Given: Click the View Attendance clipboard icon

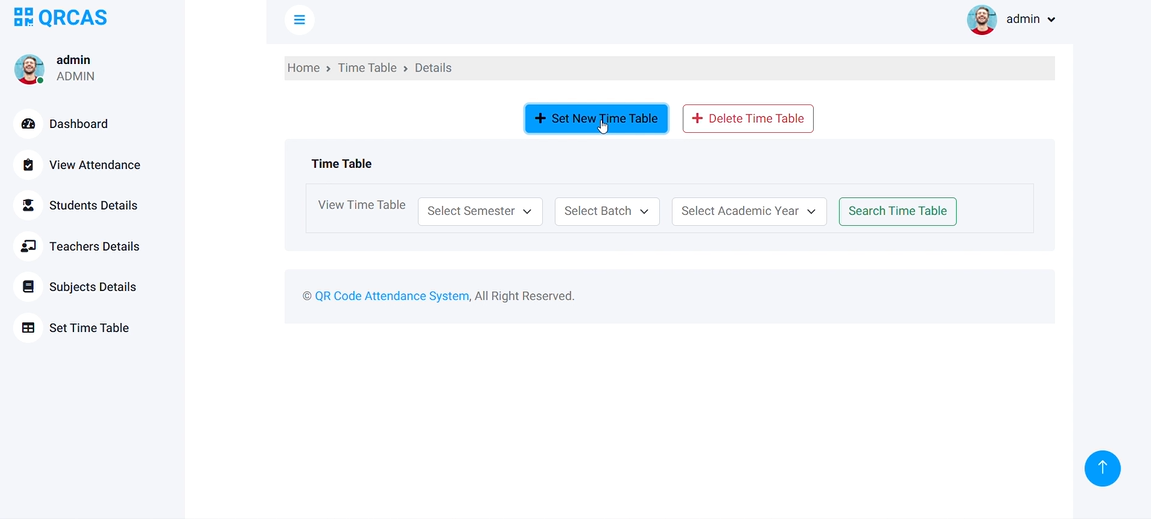Looking at the screenshot, I should [x=28, y=165].
